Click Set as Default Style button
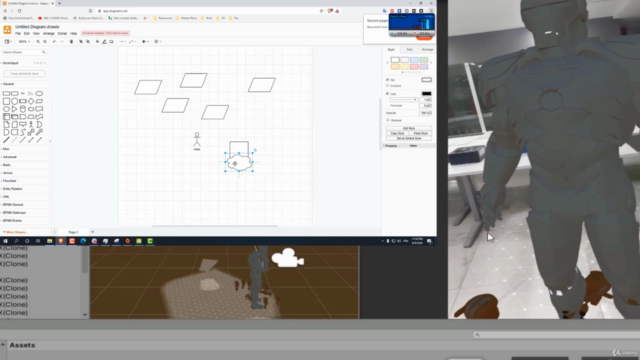 tap(409, 138)
